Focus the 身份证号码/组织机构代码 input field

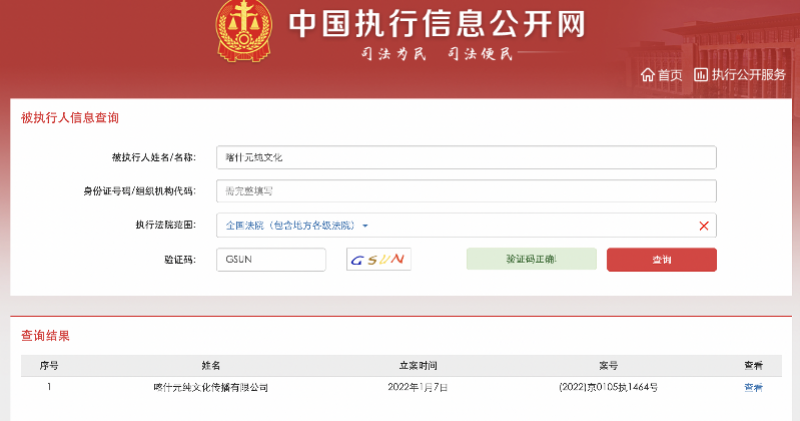[x=466, y=191]
